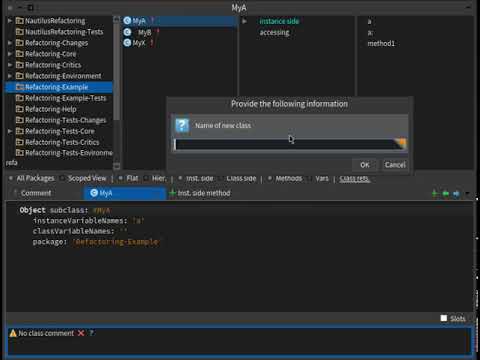Image resolution: width=480 pixels, height=360 pixels.
Task: Select the 'method1' method
Action: click(x=381, y=43)
